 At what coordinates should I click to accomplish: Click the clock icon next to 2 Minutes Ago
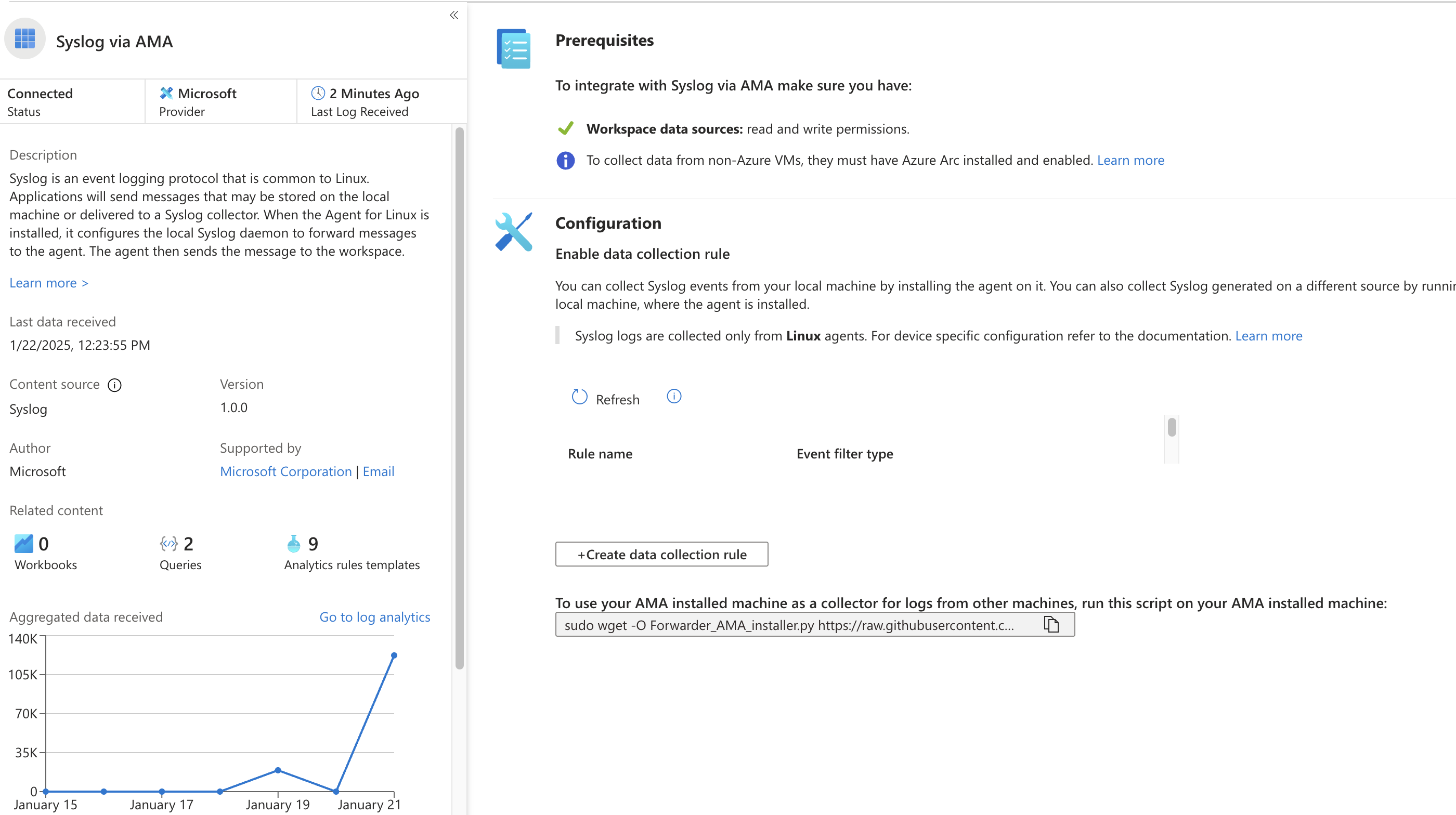point(318,93)
